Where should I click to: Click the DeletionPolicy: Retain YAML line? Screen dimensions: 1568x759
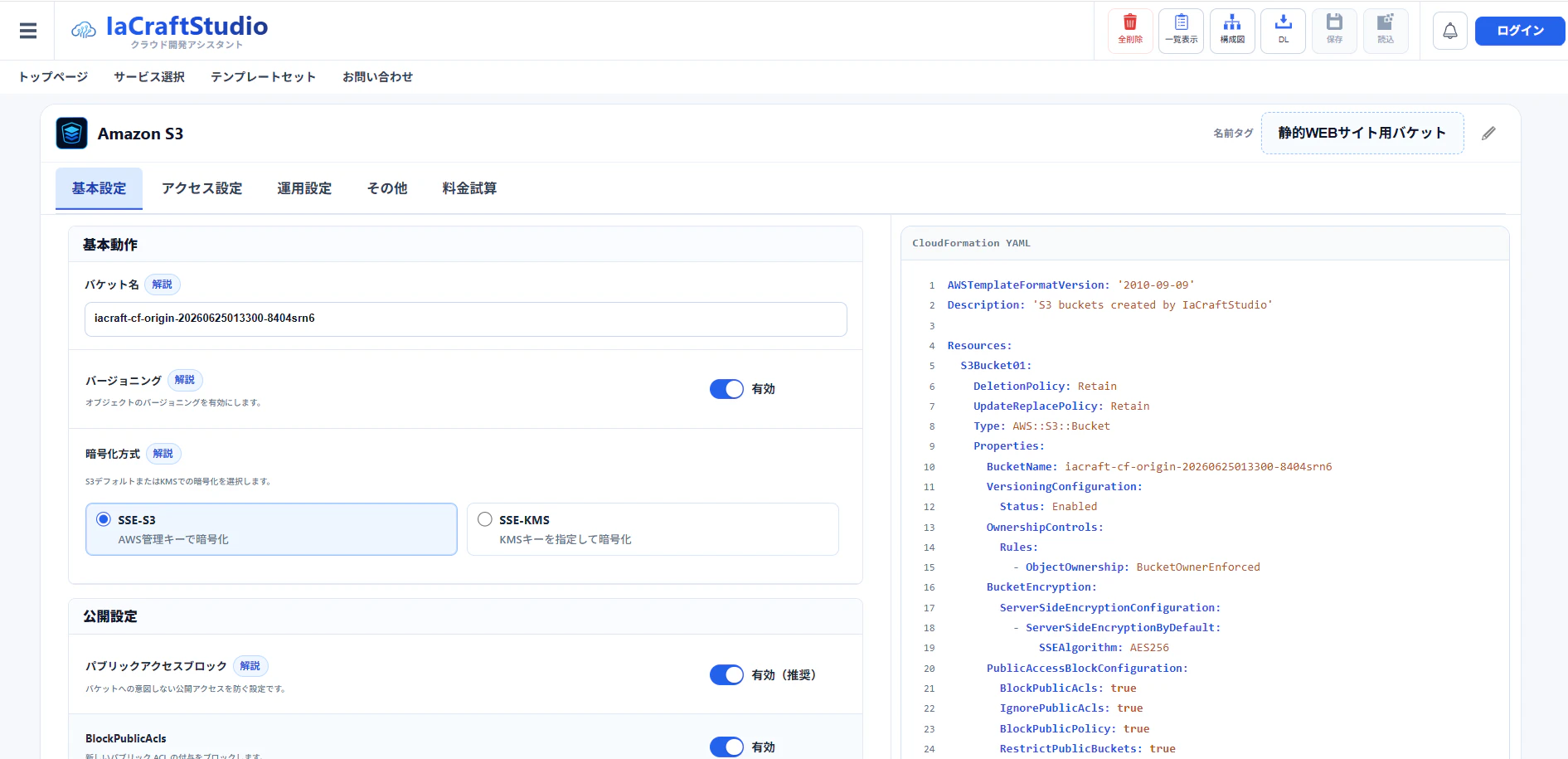tap(1045, 387)
